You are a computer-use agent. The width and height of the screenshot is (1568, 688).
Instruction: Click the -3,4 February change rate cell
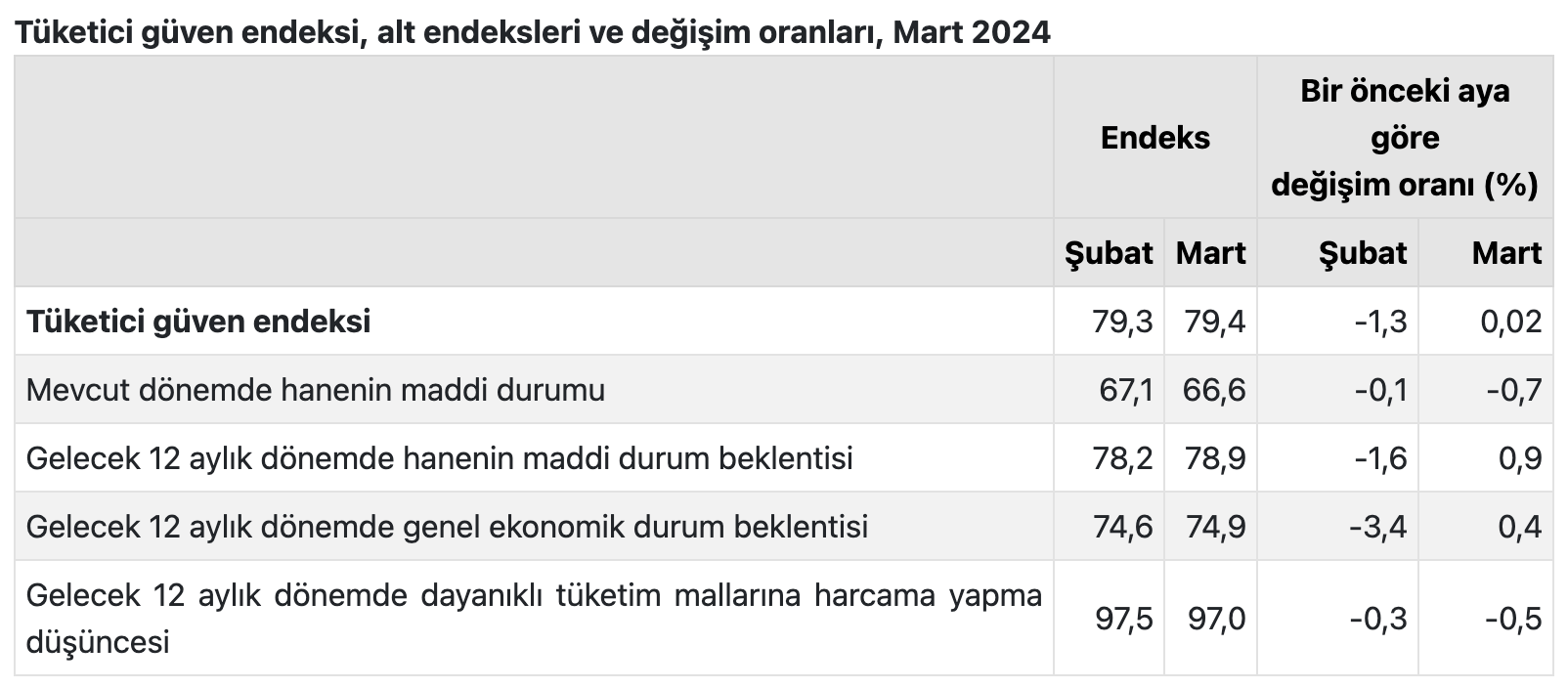tap(1378, 527)
